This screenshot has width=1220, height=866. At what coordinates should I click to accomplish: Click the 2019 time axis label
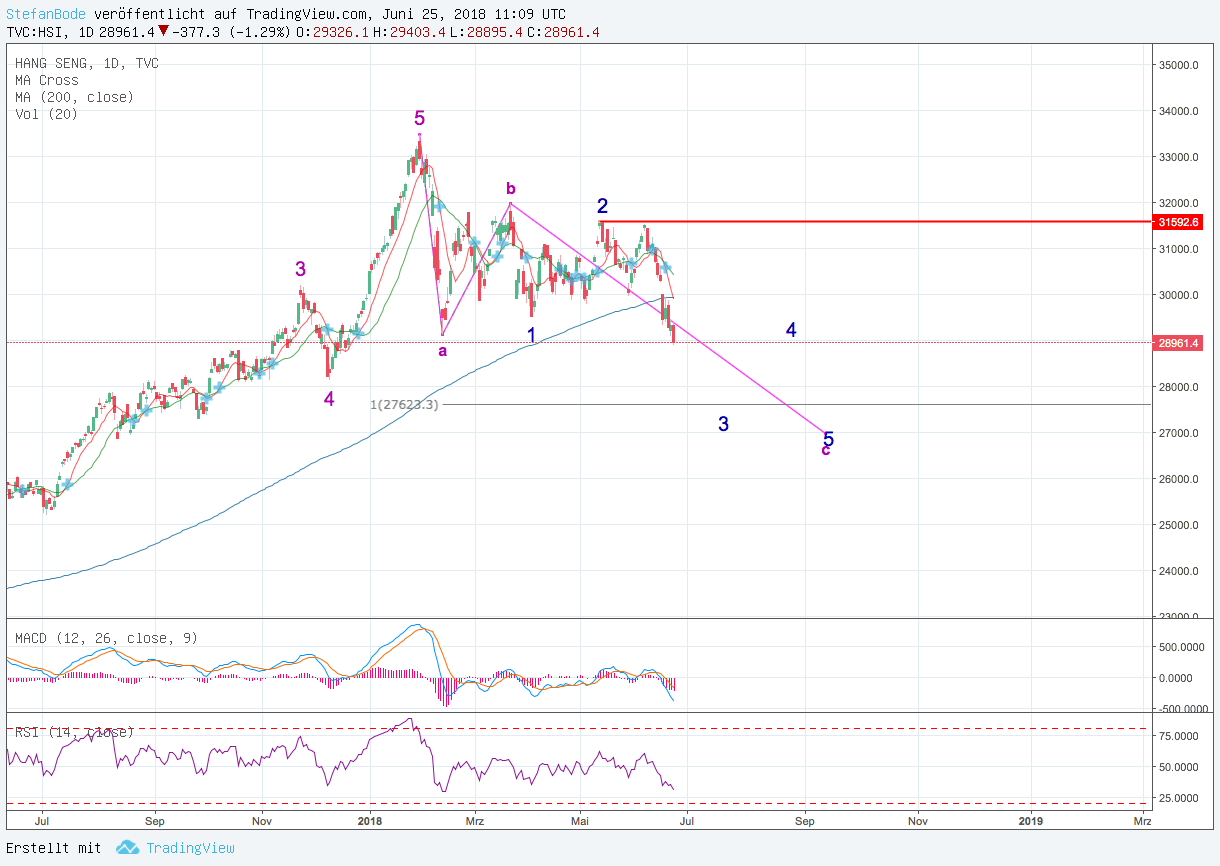1030,821
